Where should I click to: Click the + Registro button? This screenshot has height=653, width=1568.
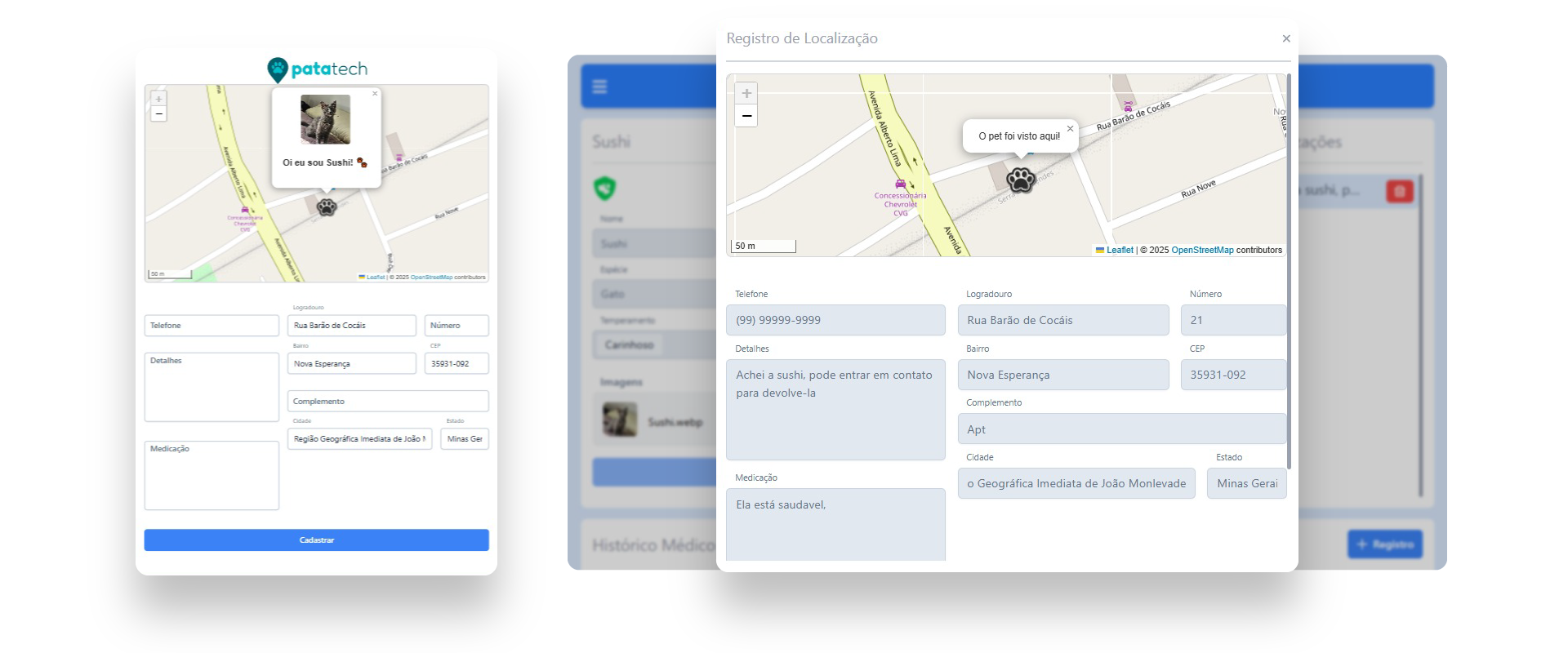pos(1384,544)
